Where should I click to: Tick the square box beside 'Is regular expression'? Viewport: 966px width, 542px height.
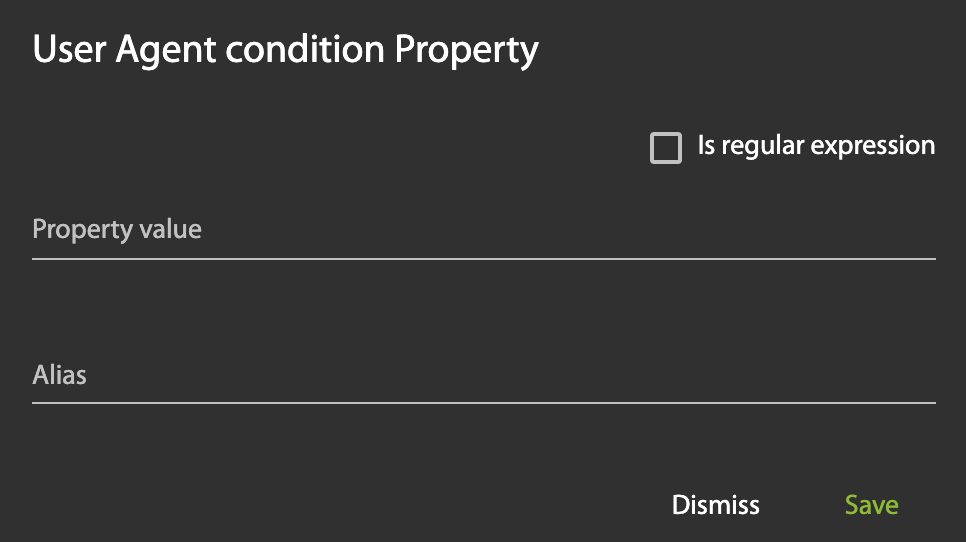click(666, 148)
